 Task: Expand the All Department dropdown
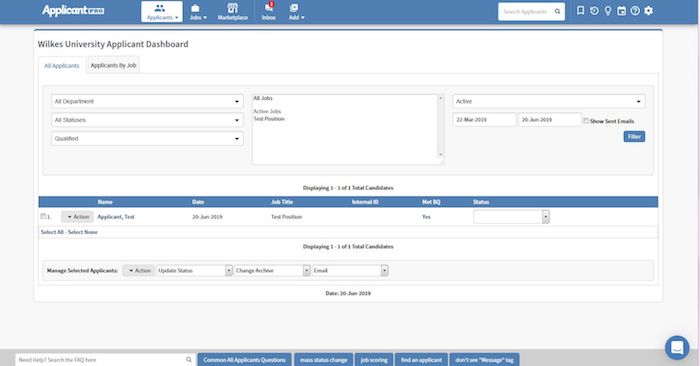tap(147, 101)
